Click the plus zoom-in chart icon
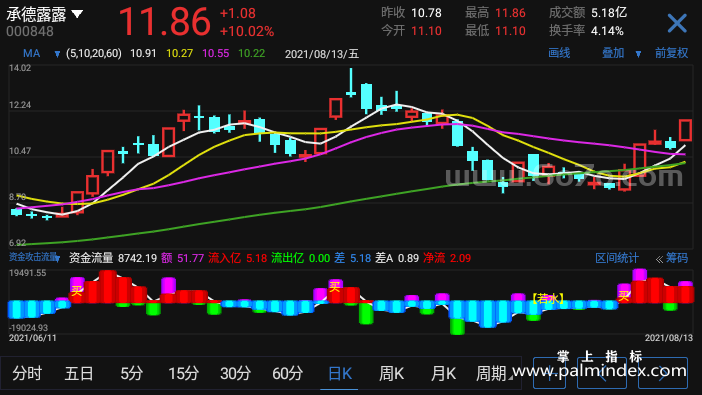This screenshot has width=702, height=395. [549, 373]
